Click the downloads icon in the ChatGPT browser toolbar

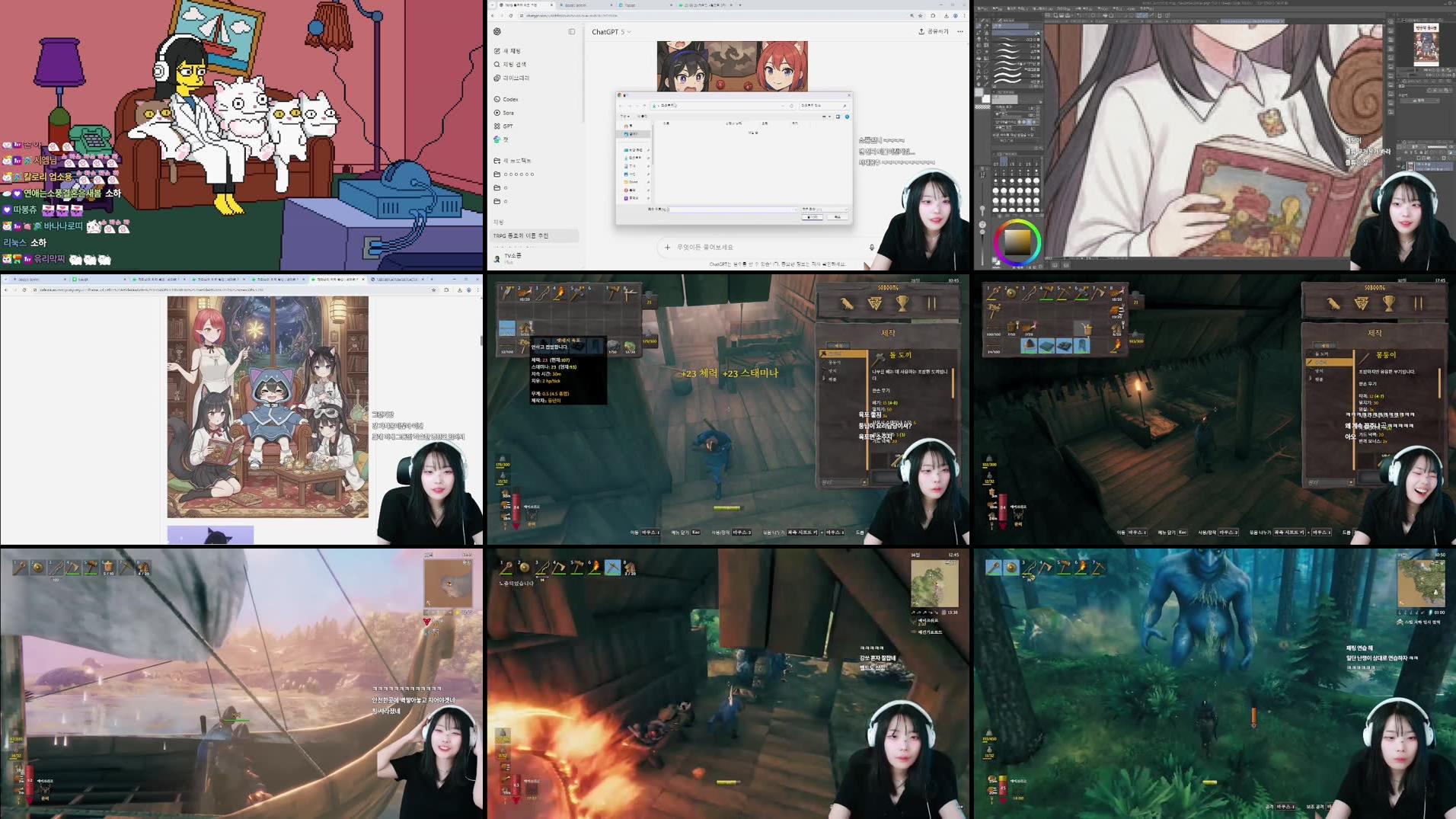(x=946, y=15)
